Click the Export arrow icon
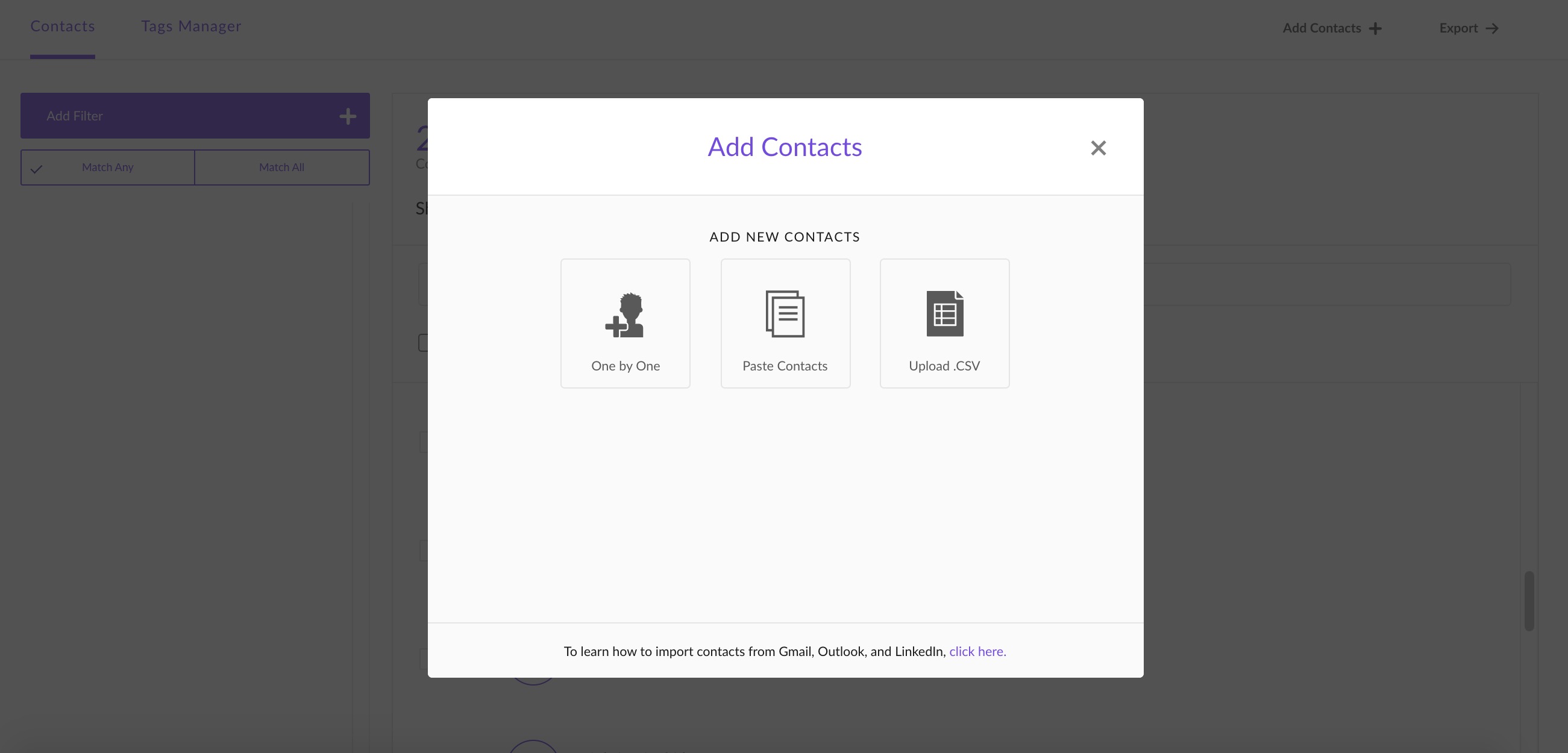The height and width of the screenshot is (753, 1568). click(x=1491, y=28)
